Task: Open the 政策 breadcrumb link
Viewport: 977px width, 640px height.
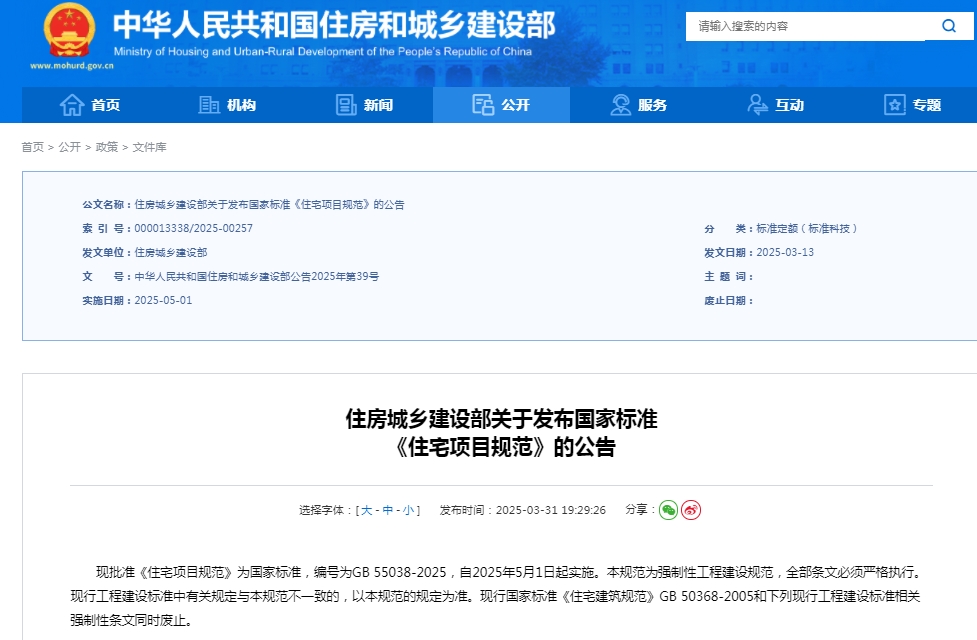Action: click(108, 146)
